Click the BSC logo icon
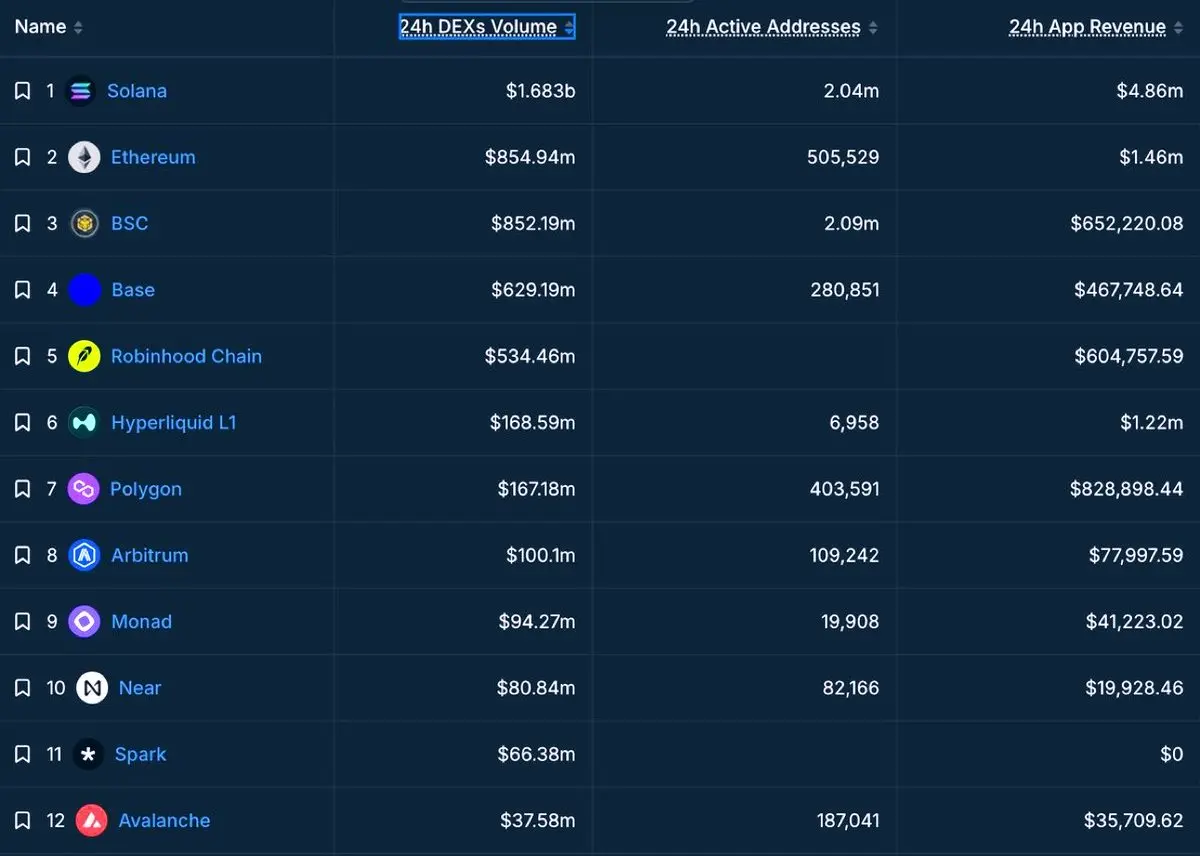Image resolution: width=1200 pixels, height=856 pixels. pyautogui.click(x=84, y=224)
